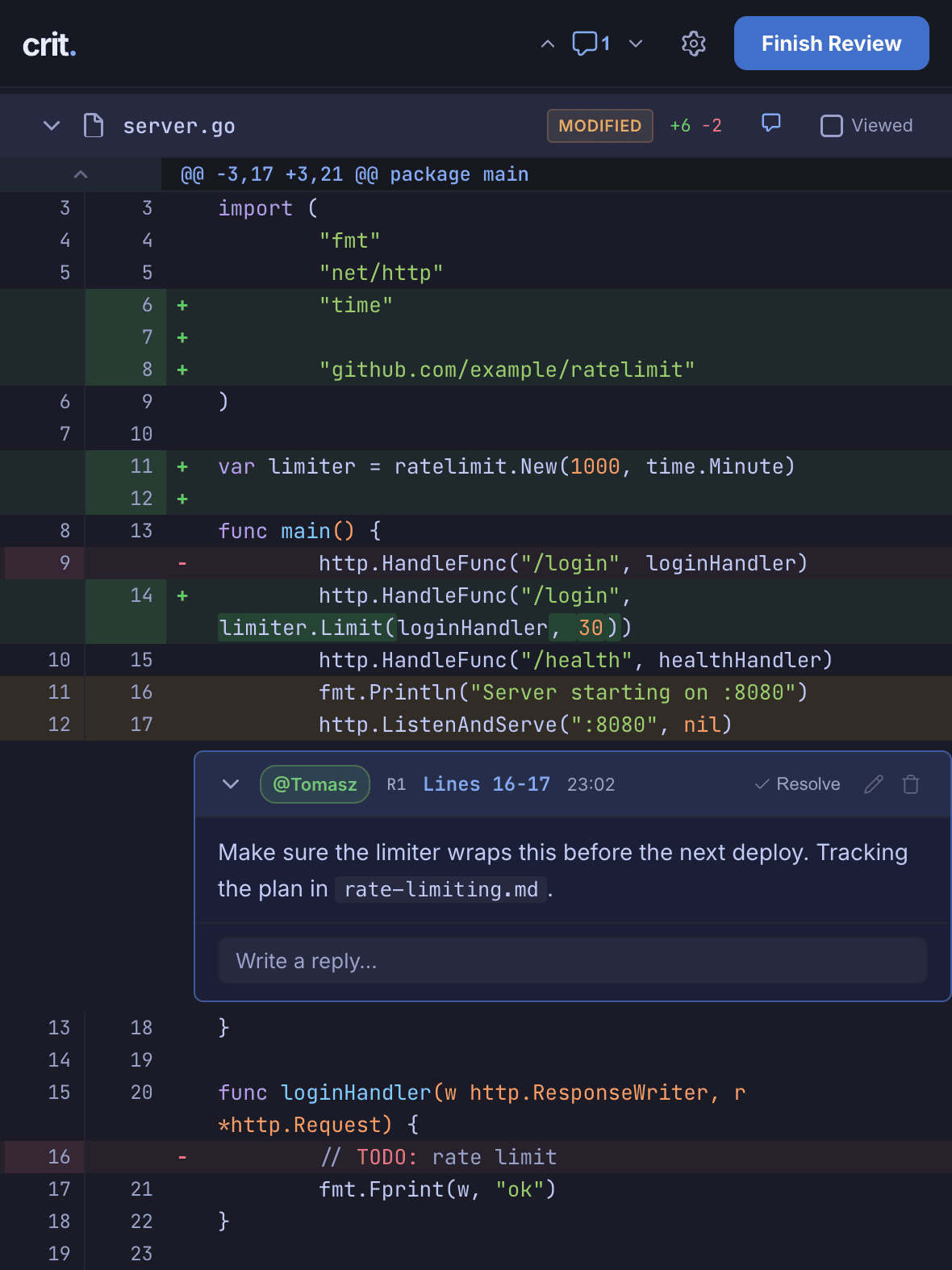The image size is (952, 1270).
Task: Jump to previous comment arrow
Action: 548,44
